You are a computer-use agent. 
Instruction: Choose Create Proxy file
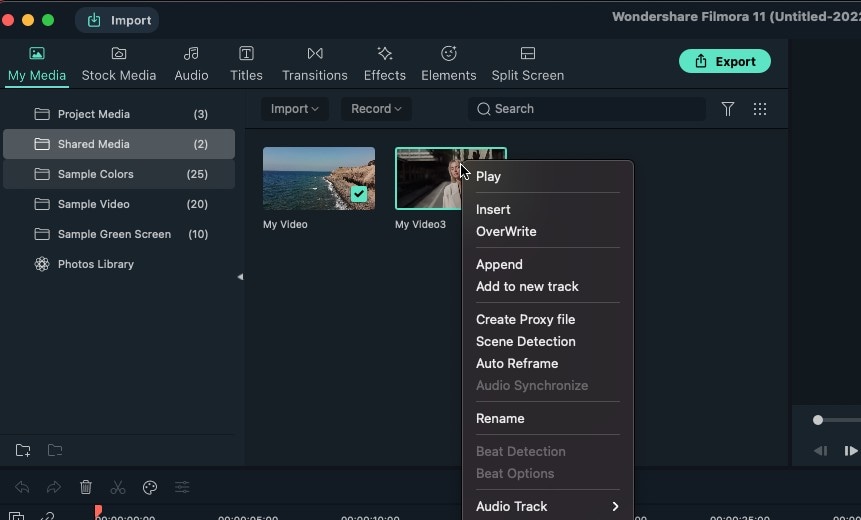tap(525, 319)
